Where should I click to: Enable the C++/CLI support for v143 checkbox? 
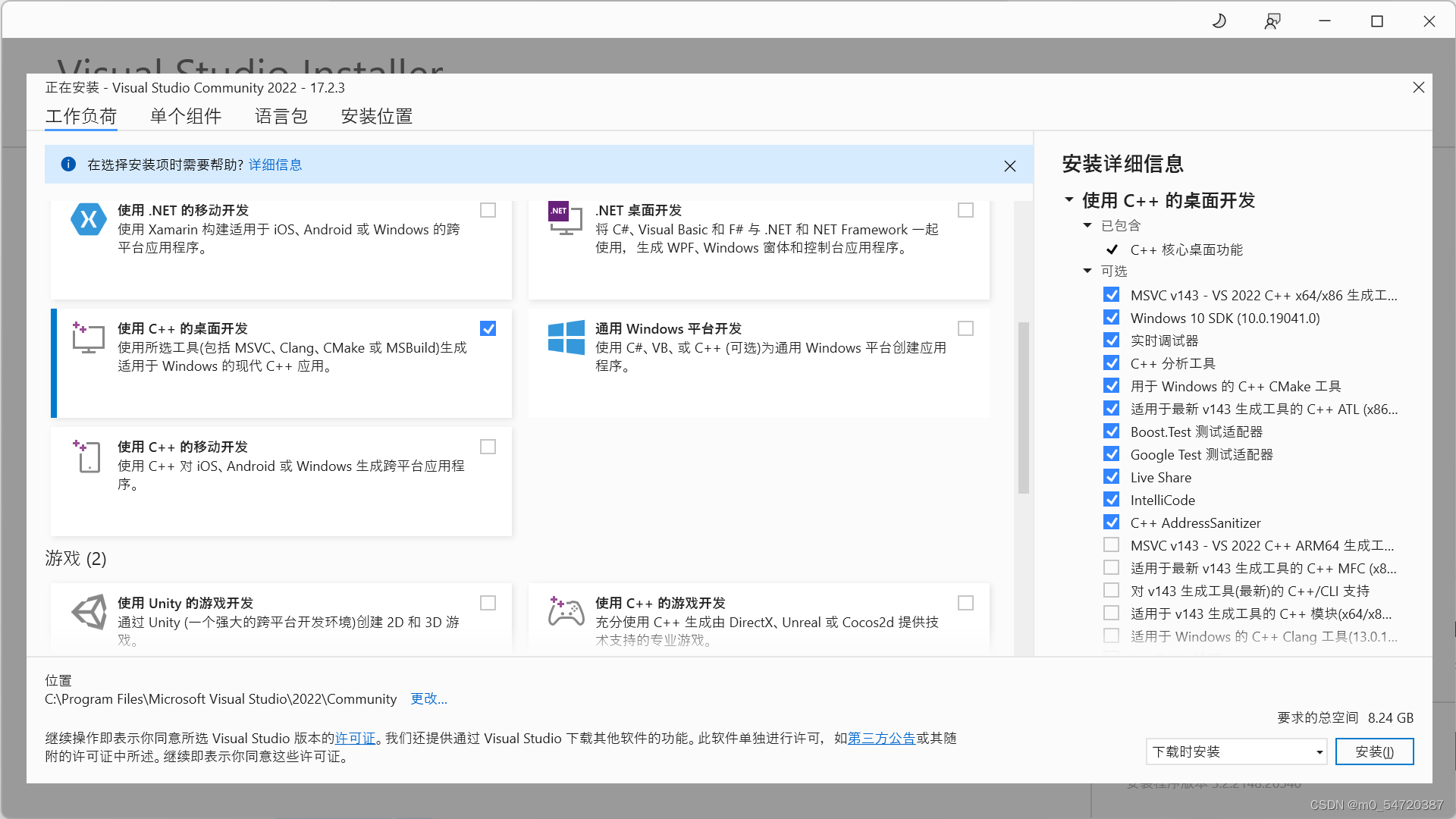point(1111,591)
